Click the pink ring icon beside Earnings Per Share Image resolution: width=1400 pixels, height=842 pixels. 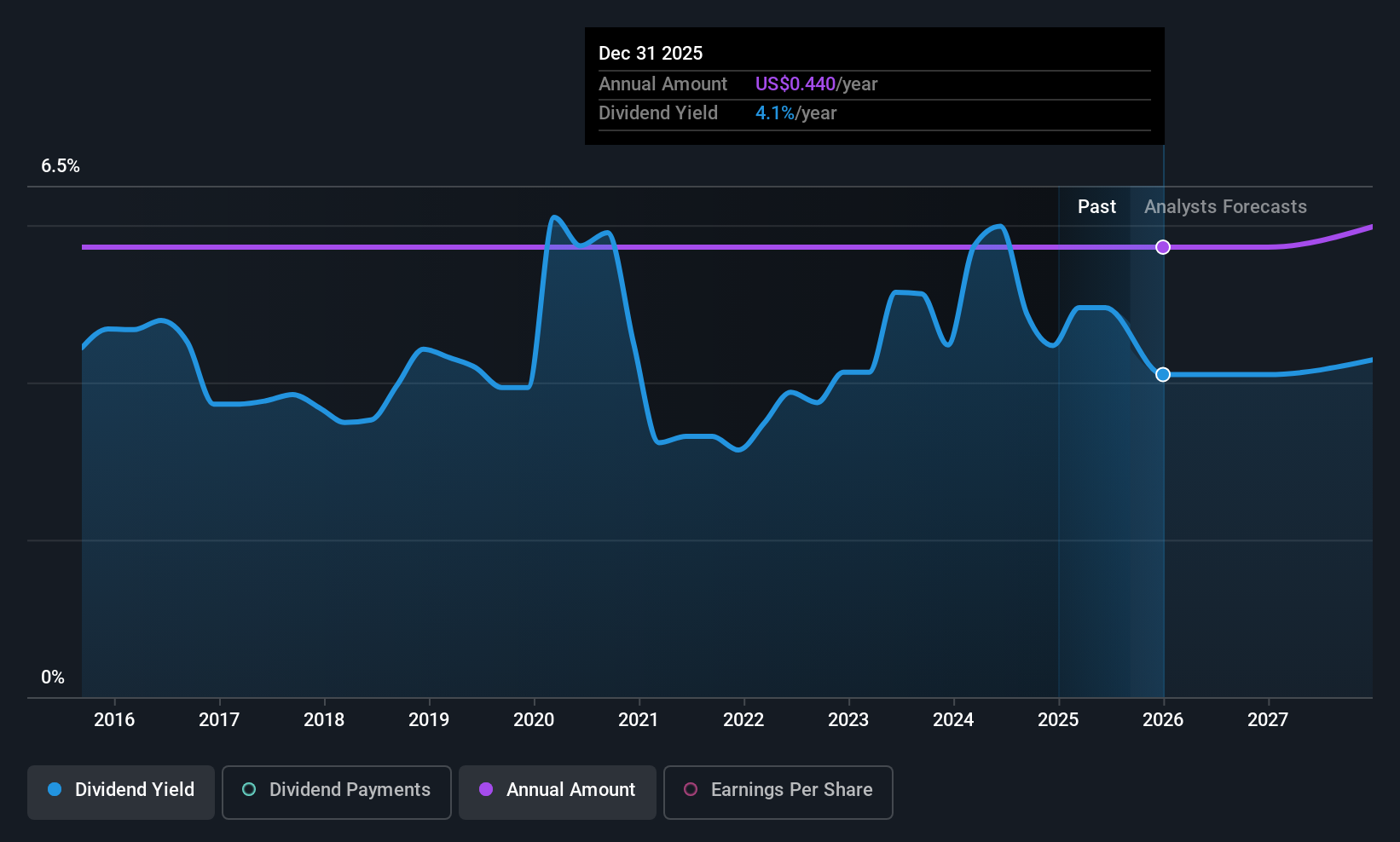tap(691, 790)
